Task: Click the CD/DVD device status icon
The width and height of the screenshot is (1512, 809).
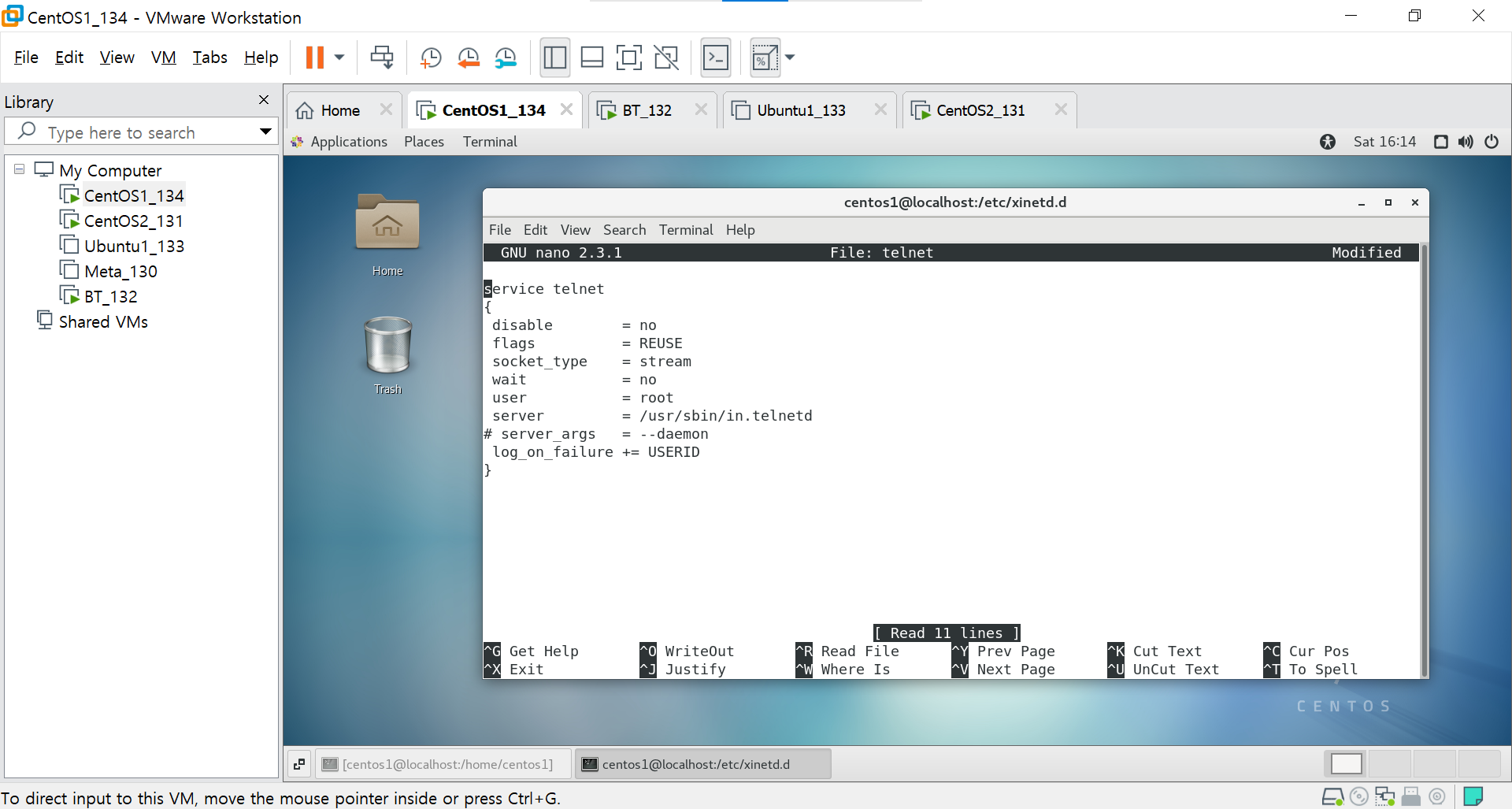Action: (1358, 797)
